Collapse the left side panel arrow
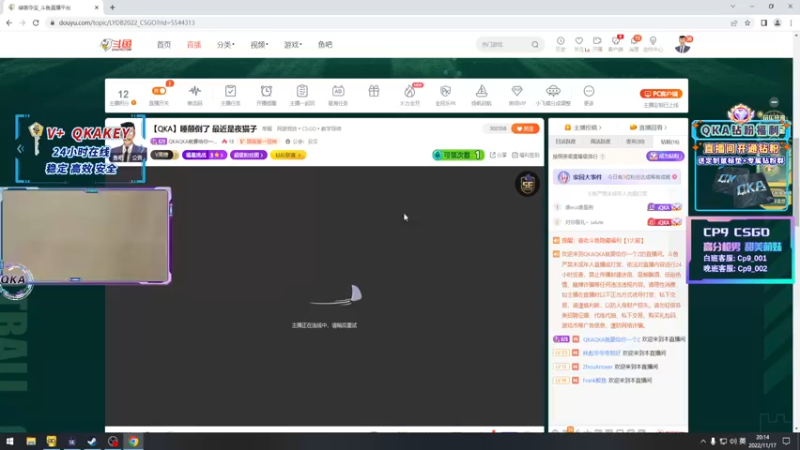This screenshot has height=450, width=800. pos(20,149)
